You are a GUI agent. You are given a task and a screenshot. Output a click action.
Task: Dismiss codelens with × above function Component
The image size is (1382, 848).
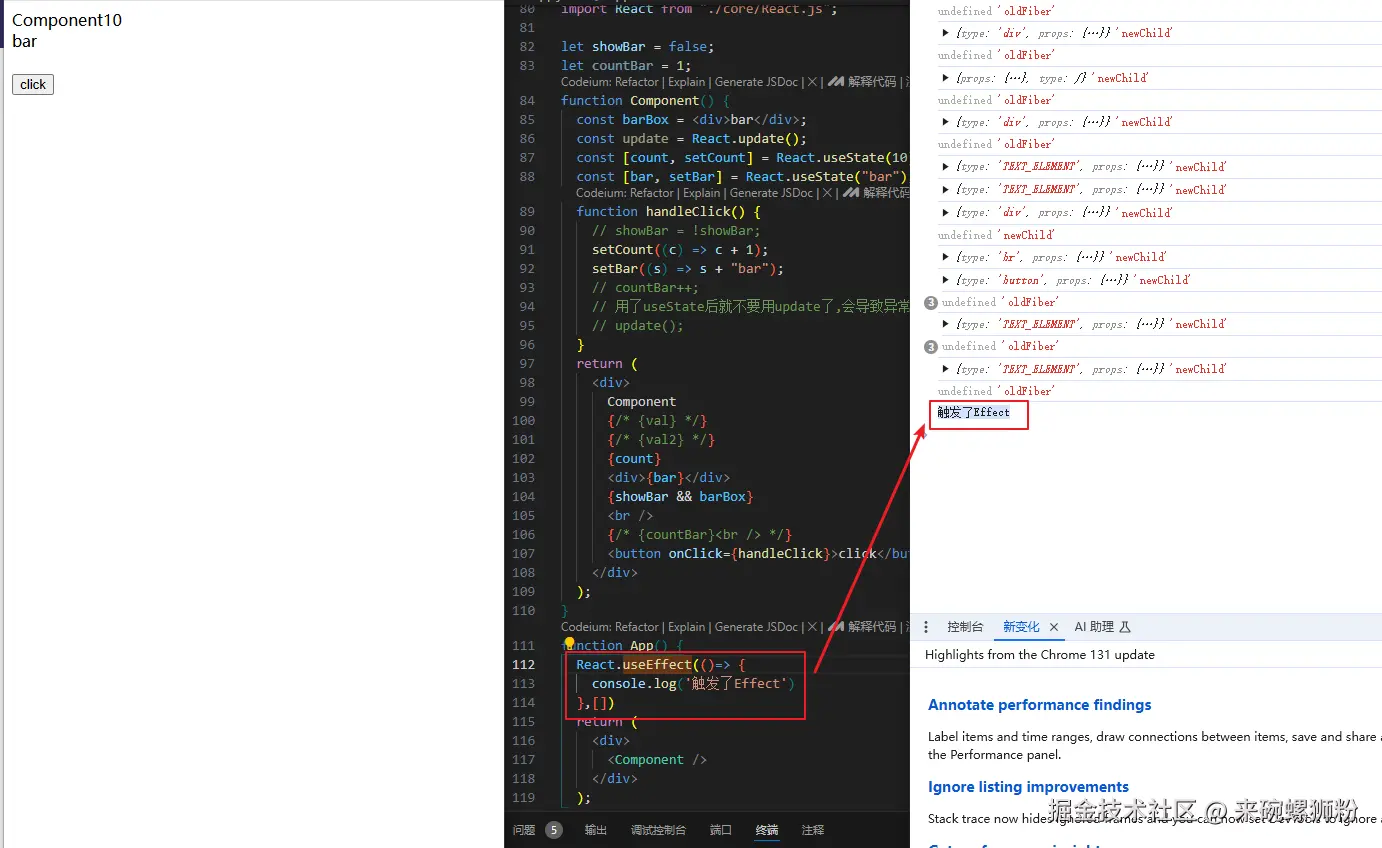(812, 82)
